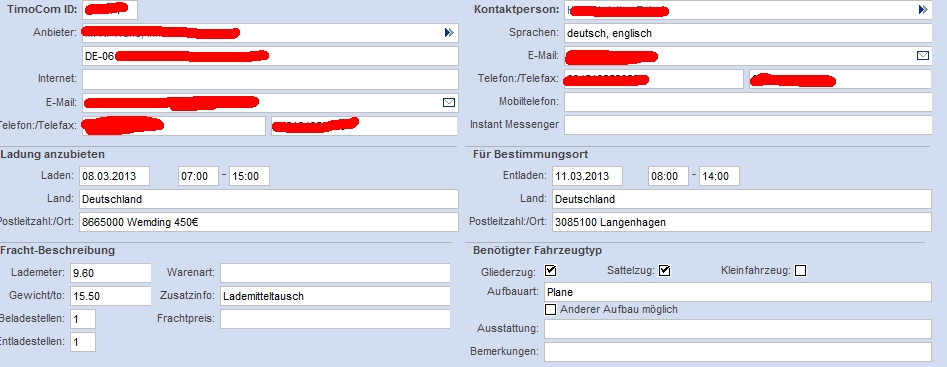947x367 pixels.
Task: Focus the Mobiltelefon field
Action: [x=748, y=102]
